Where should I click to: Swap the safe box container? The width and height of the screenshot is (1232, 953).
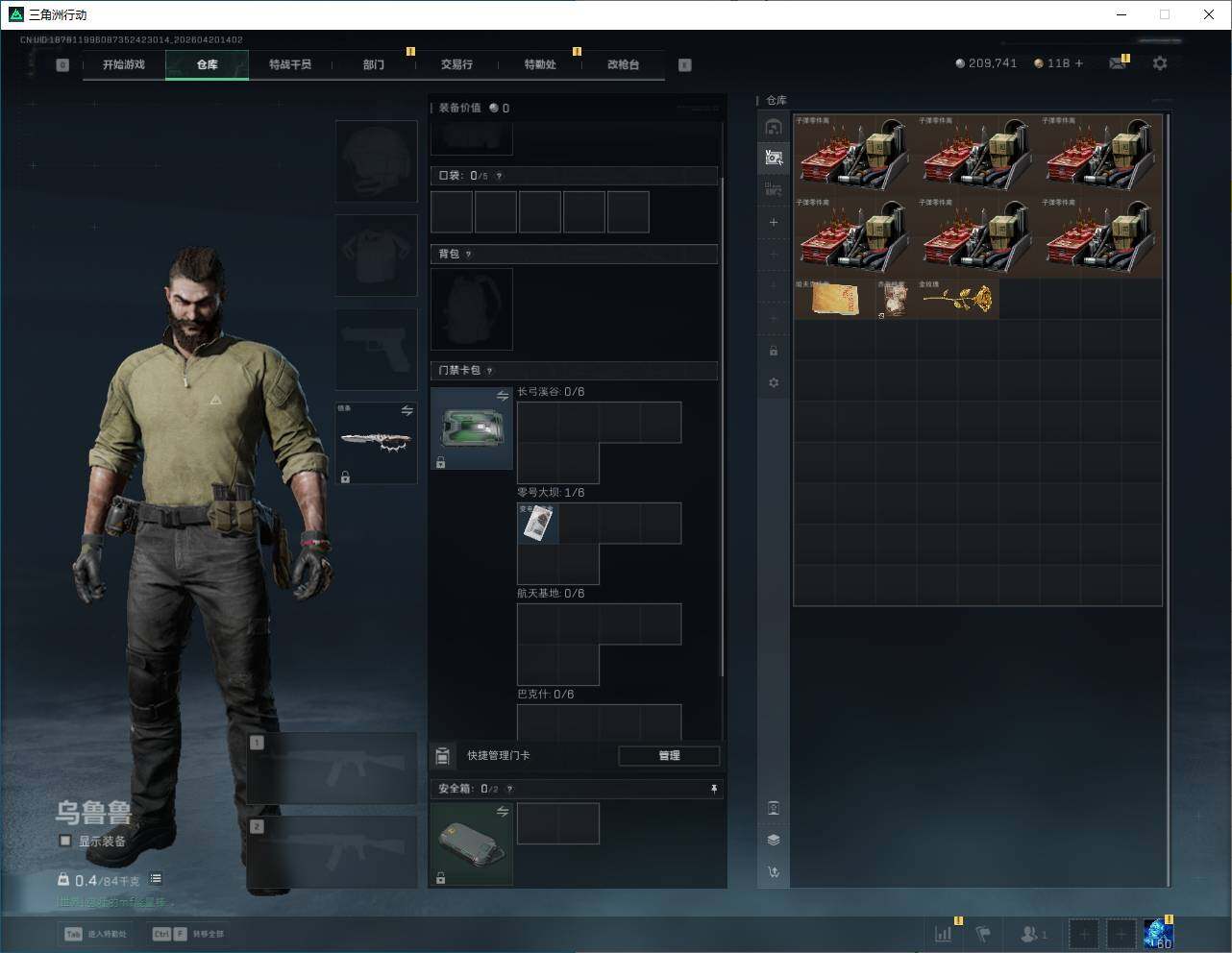tap(503, 812)
